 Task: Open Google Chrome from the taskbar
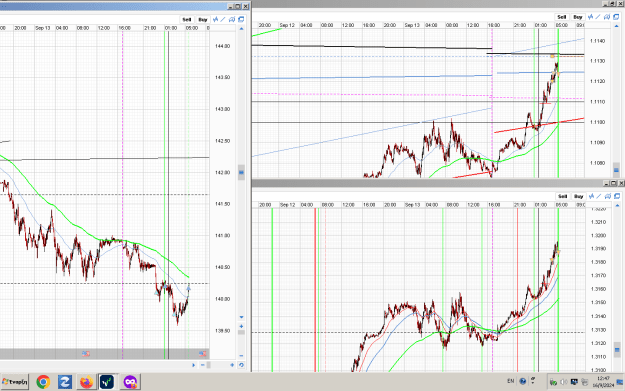click(43, 382)
